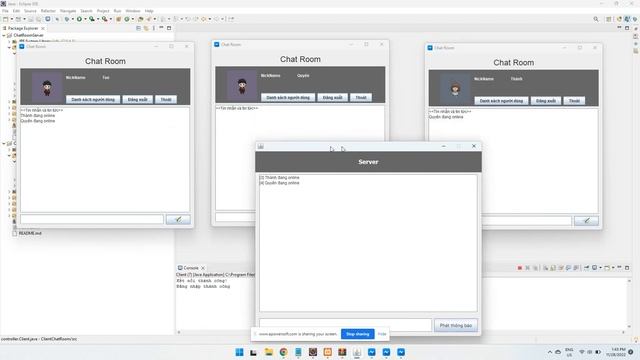Click Collapse All icon in Package Explorer
This screenshot has width=640, height=360.
pyautogui.click(x=138, y=28)
